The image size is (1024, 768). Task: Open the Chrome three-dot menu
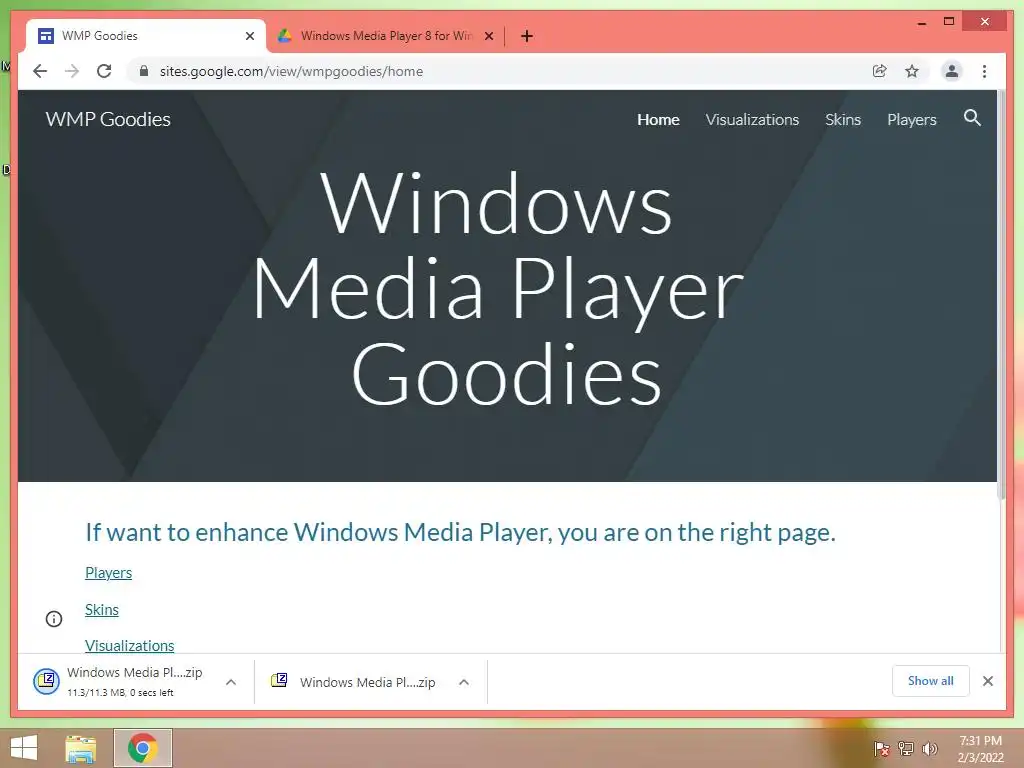pyautogui.click(x=984, y=71)
